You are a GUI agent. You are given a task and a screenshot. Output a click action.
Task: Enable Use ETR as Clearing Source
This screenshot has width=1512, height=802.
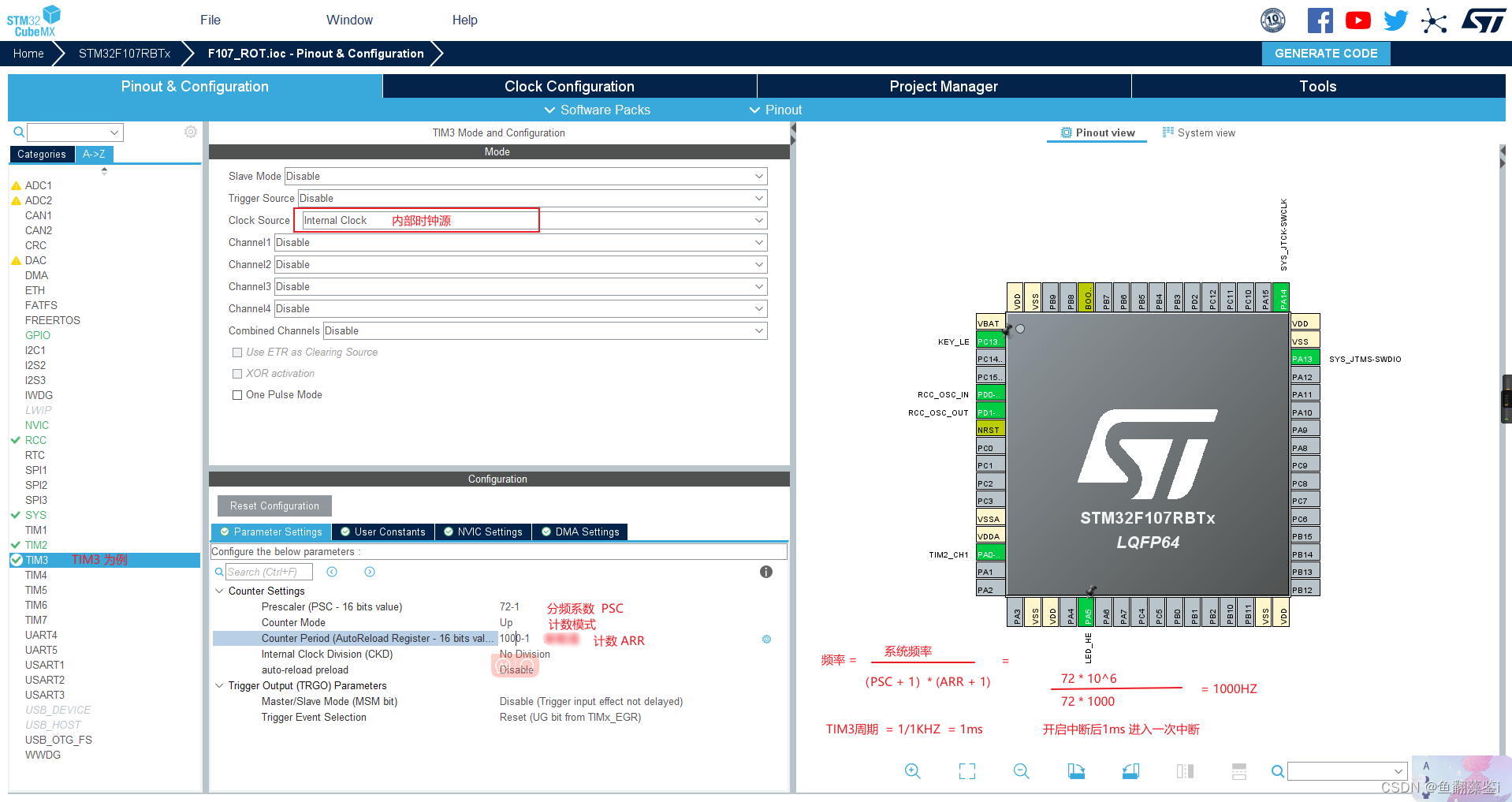pyautogui.click(x=237, y=353)
